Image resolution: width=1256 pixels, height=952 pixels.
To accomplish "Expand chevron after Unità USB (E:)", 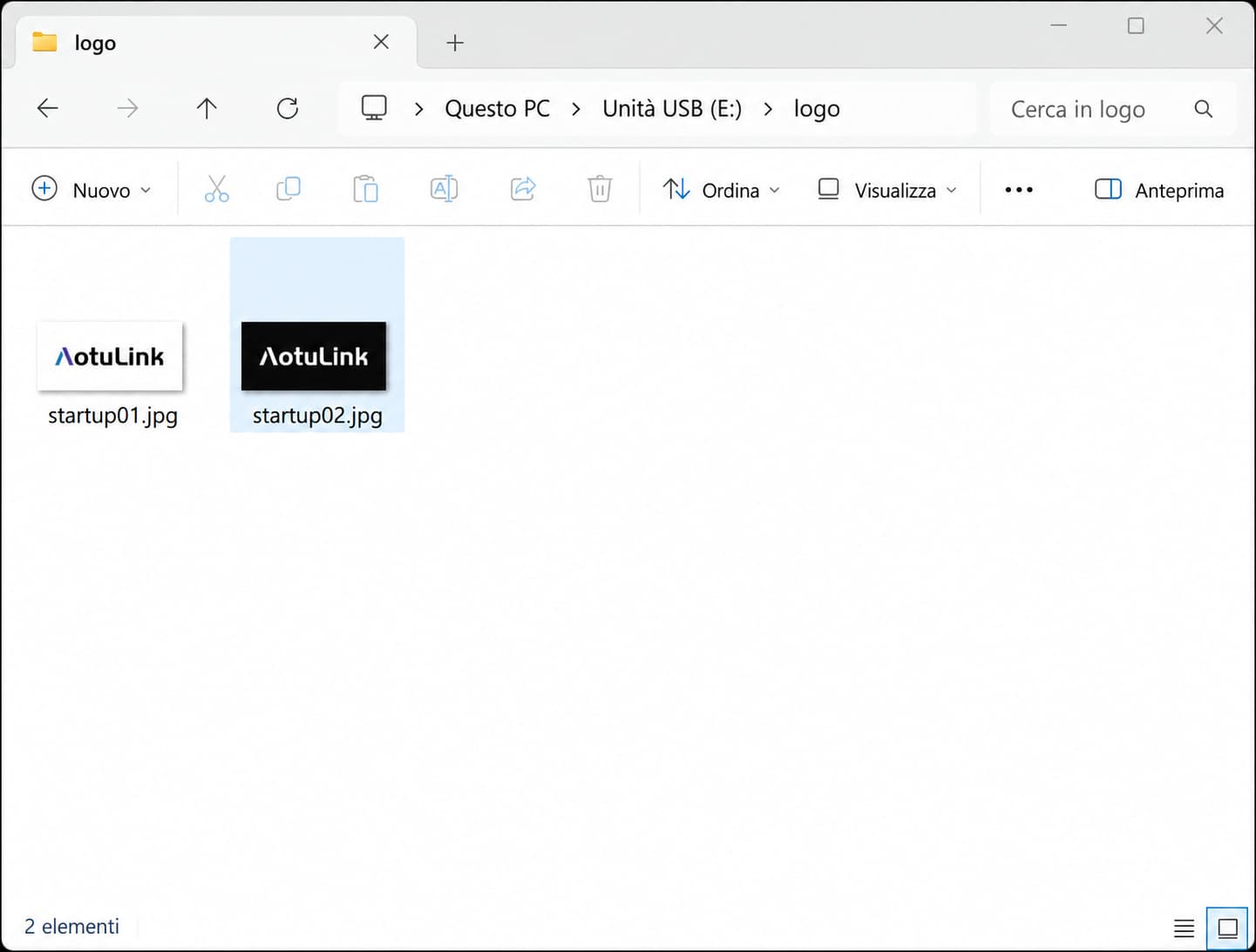I will [768, 109].
